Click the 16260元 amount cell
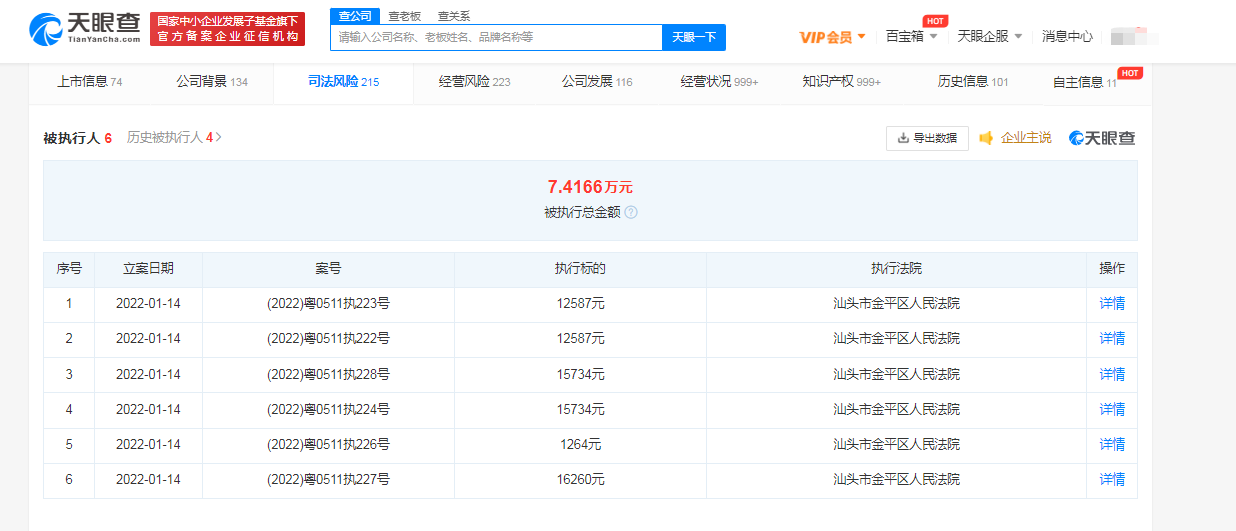Image resolution: width=1236 pixels, height=531 pixels. click(x=580, y=480)
